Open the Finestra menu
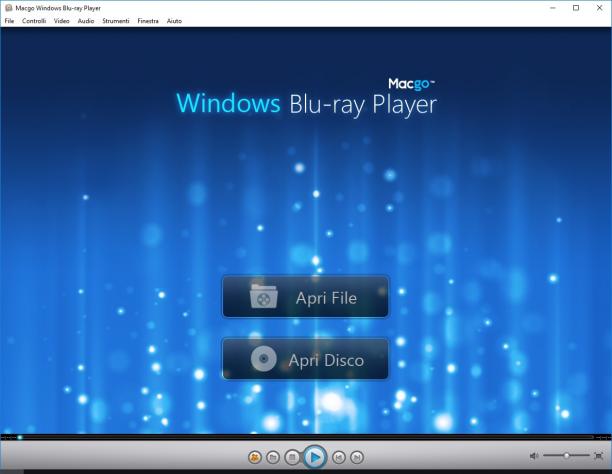Image resolution: width=612 pixels, height=474 pixels. click(x=148, y=21)
